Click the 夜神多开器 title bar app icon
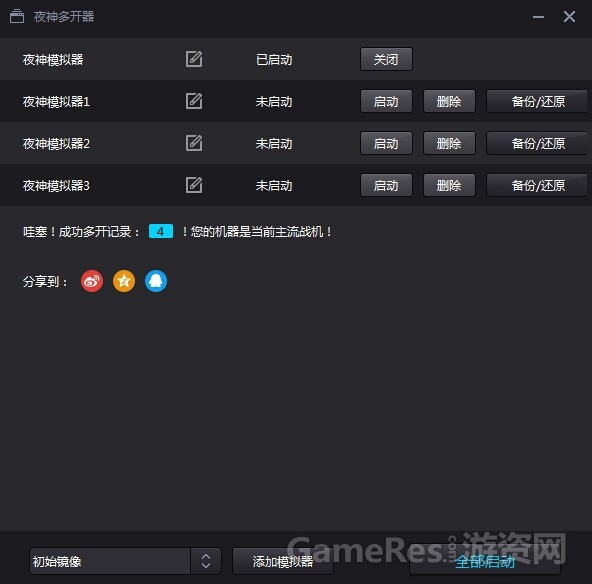 point(17,17)
